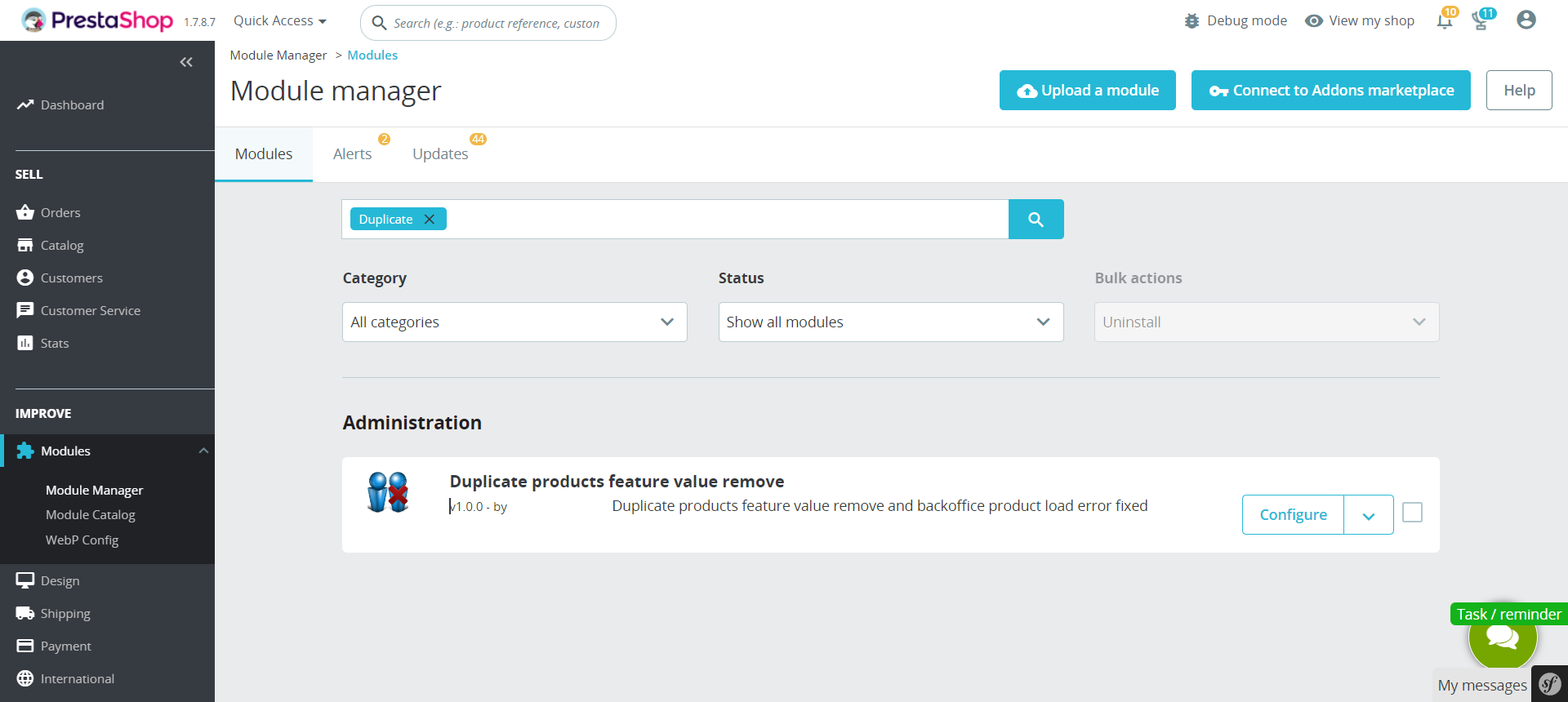Click the Customer Service chat icon
This screenshot has width=1568, height=702.
click(x=25, y=310)
